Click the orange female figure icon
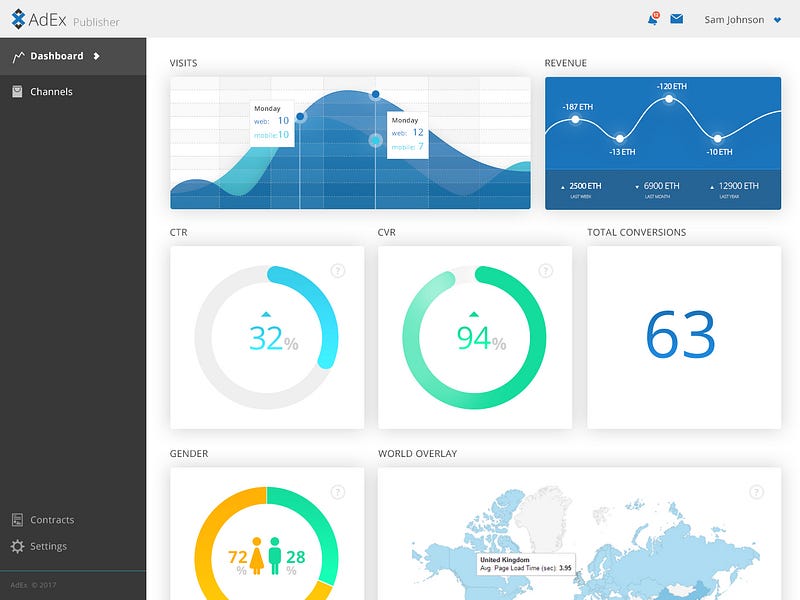This screenshot has height=600, width=800. pyautogui.click(x=257, y=556)
